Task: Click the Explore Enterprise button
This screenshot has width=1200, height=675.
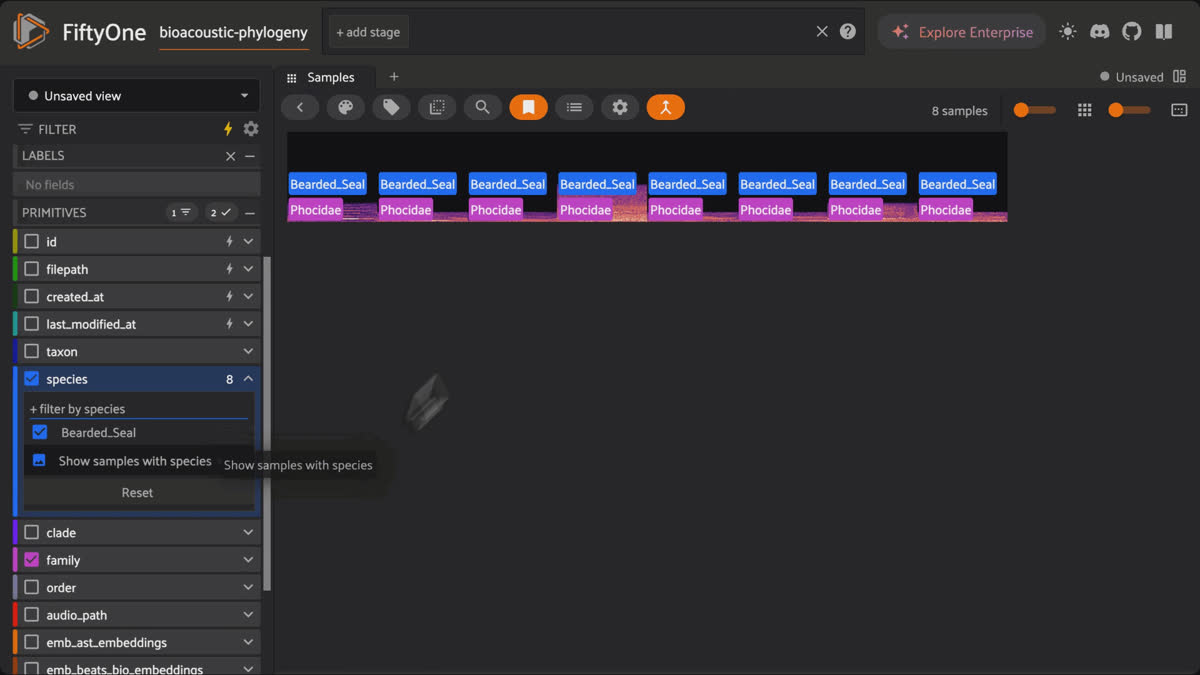Action: click(962, 32)
